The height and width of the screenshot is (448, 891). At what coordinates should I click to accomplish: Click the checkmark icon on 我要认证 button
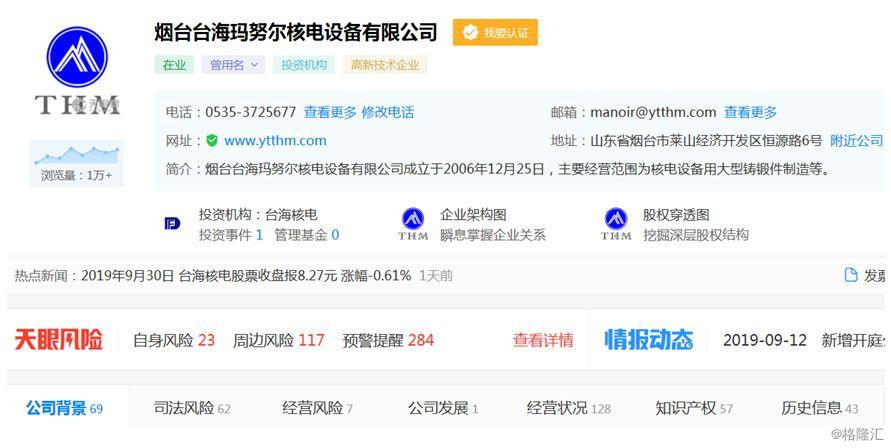click(470, 32)
